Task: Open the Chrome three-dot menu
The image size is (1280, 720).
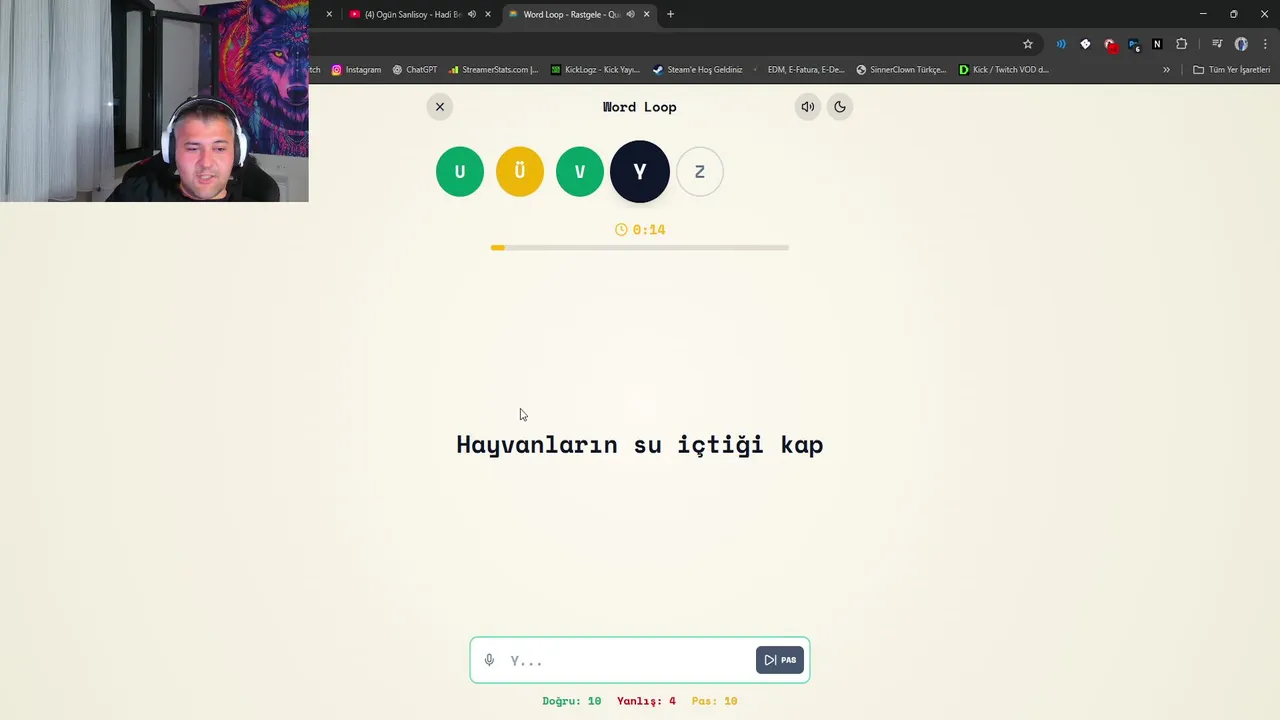Action: 1265,44
